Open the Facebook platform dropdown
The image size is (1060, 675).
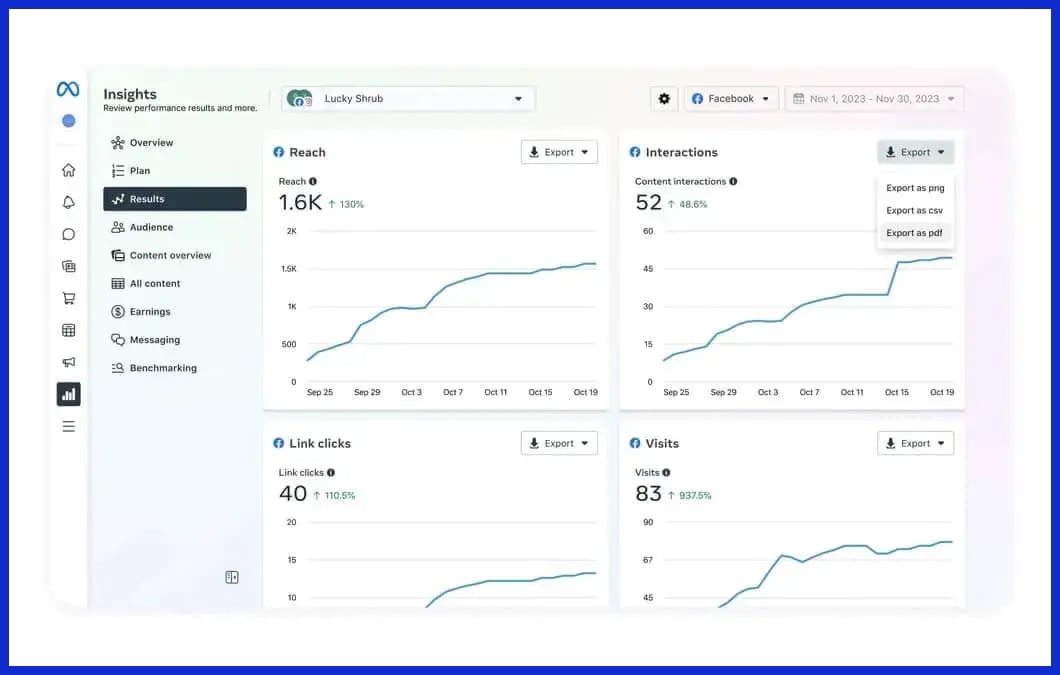[731, 99]
